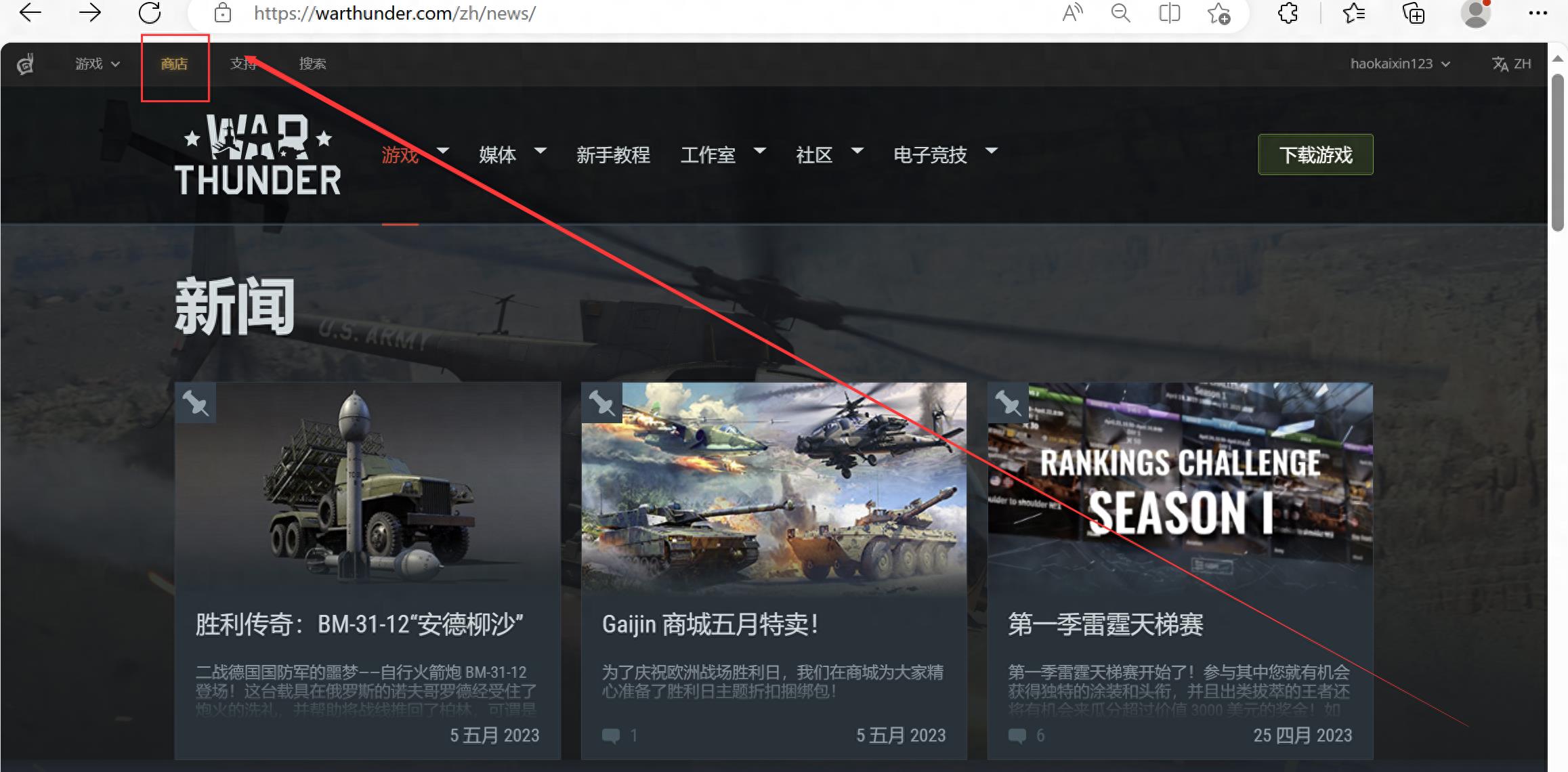Expand the top-bar 游戏 dropdown
Viewport: 1568px width, 772px height.
tap(98, 64)
